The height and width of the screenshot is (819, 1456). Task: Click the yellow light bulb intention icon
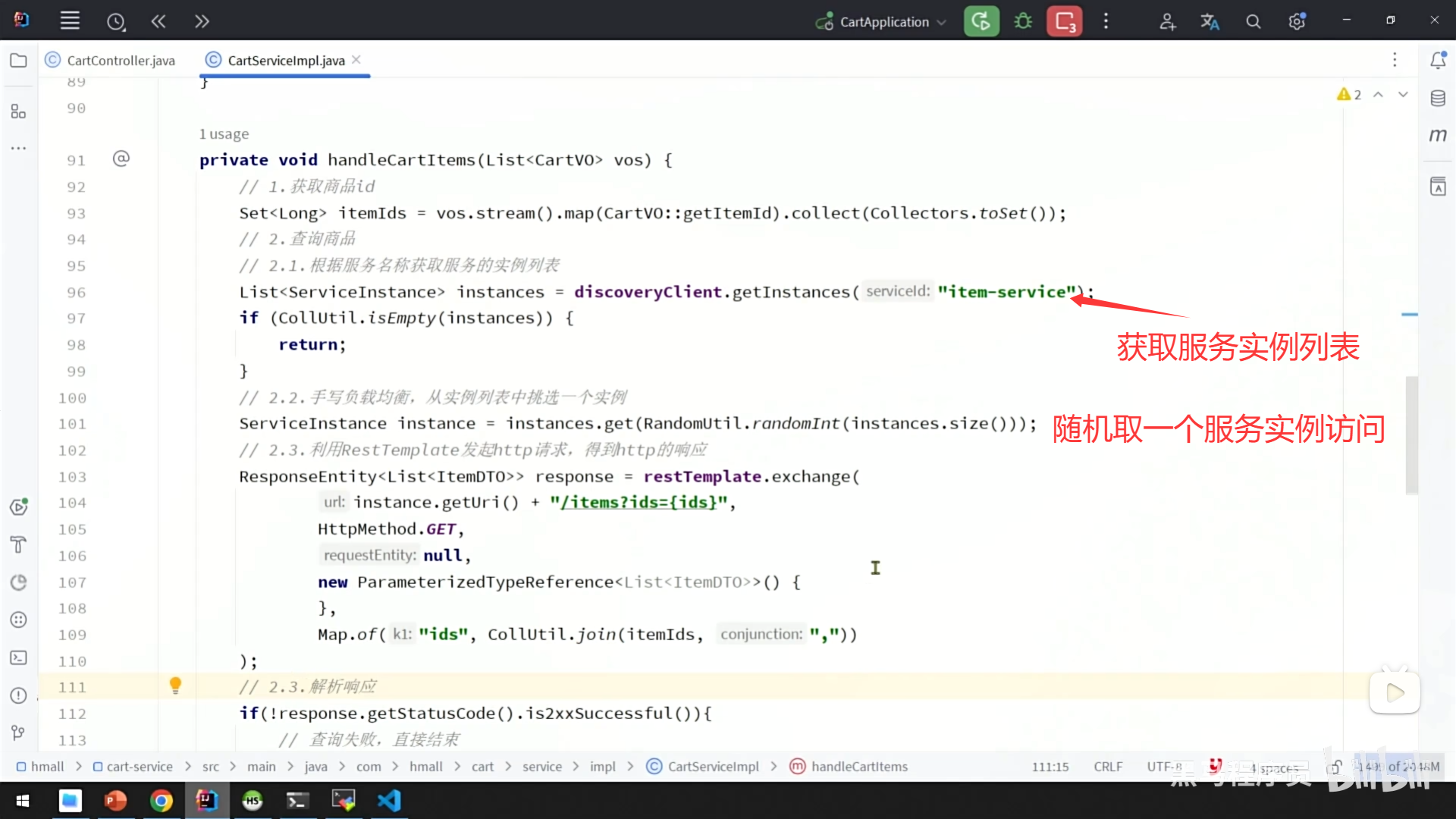click(175, 686)
